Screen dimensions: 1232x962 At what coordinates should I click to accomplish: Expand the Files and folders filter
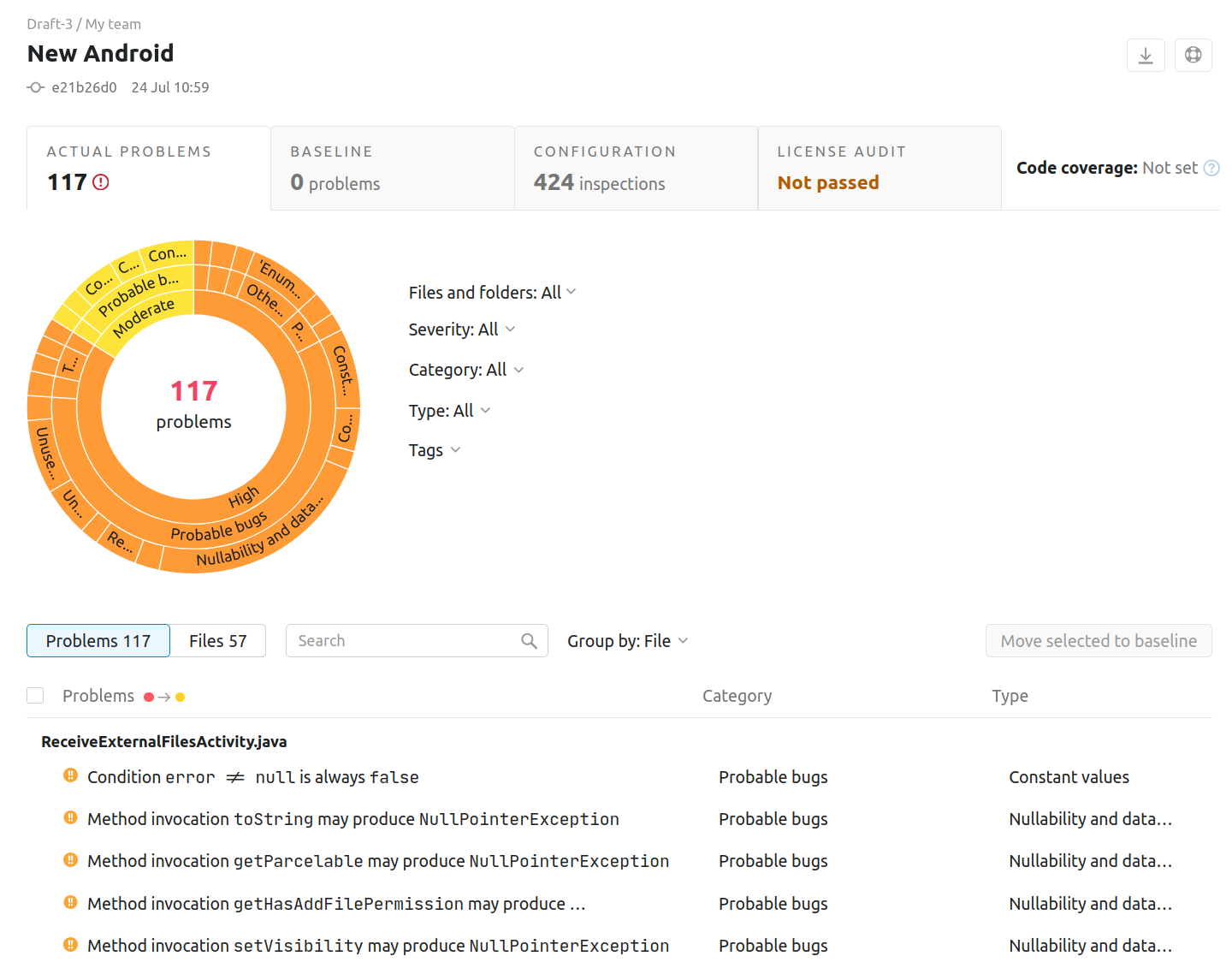tap(492, 293)
